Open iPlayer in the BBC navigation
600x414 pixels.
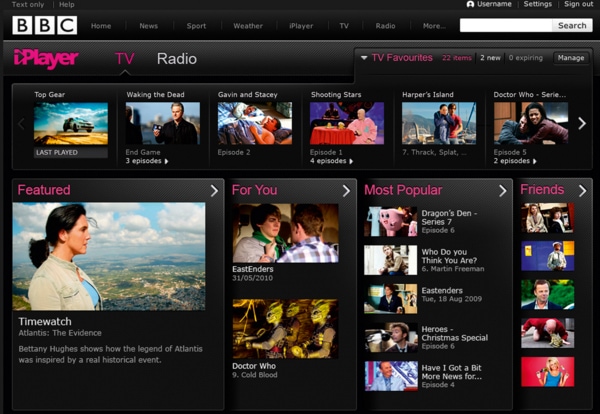click(301, 26)
